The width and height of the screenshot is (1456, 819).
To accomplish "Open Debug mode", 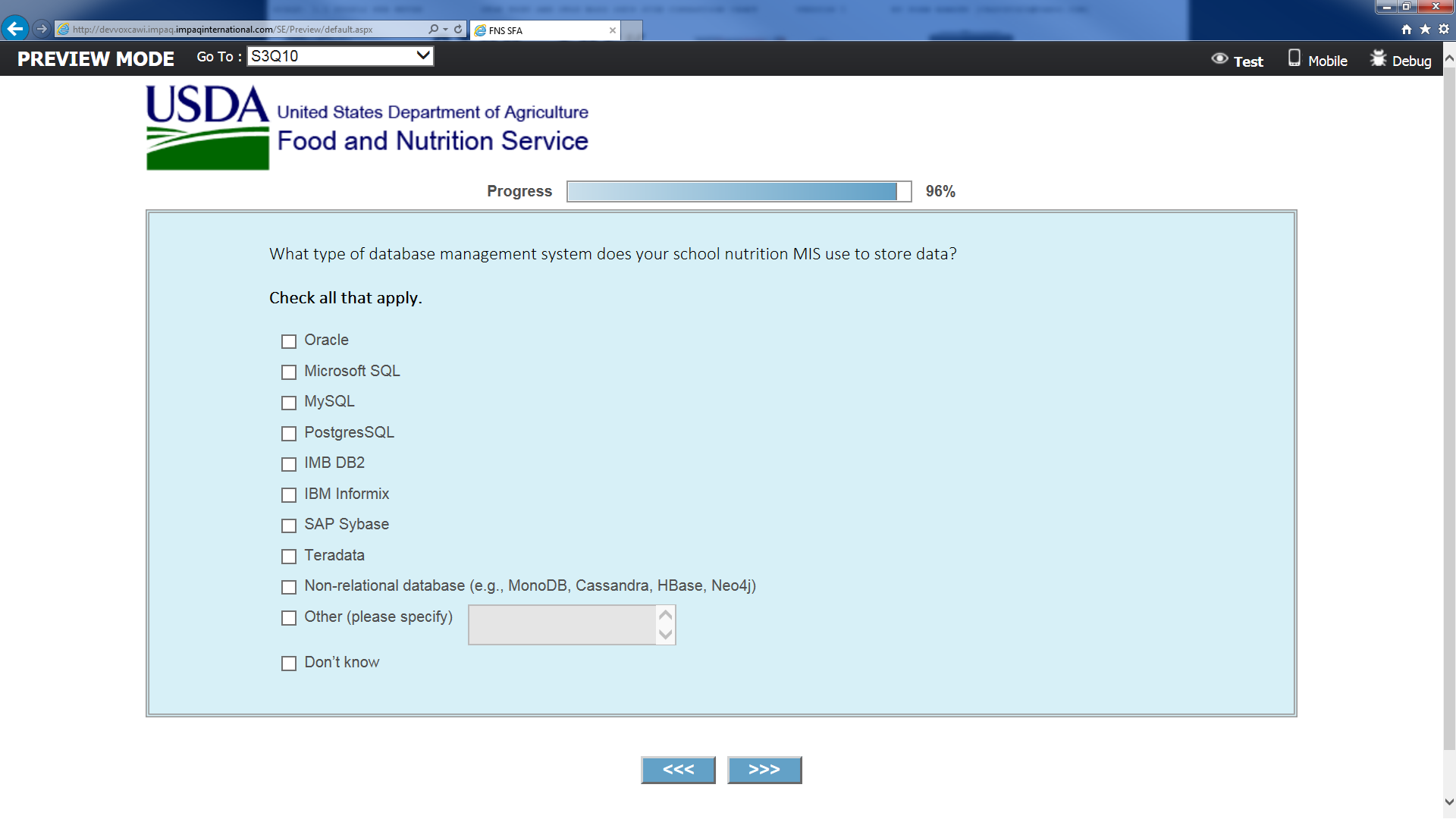I will [1401, 60].
